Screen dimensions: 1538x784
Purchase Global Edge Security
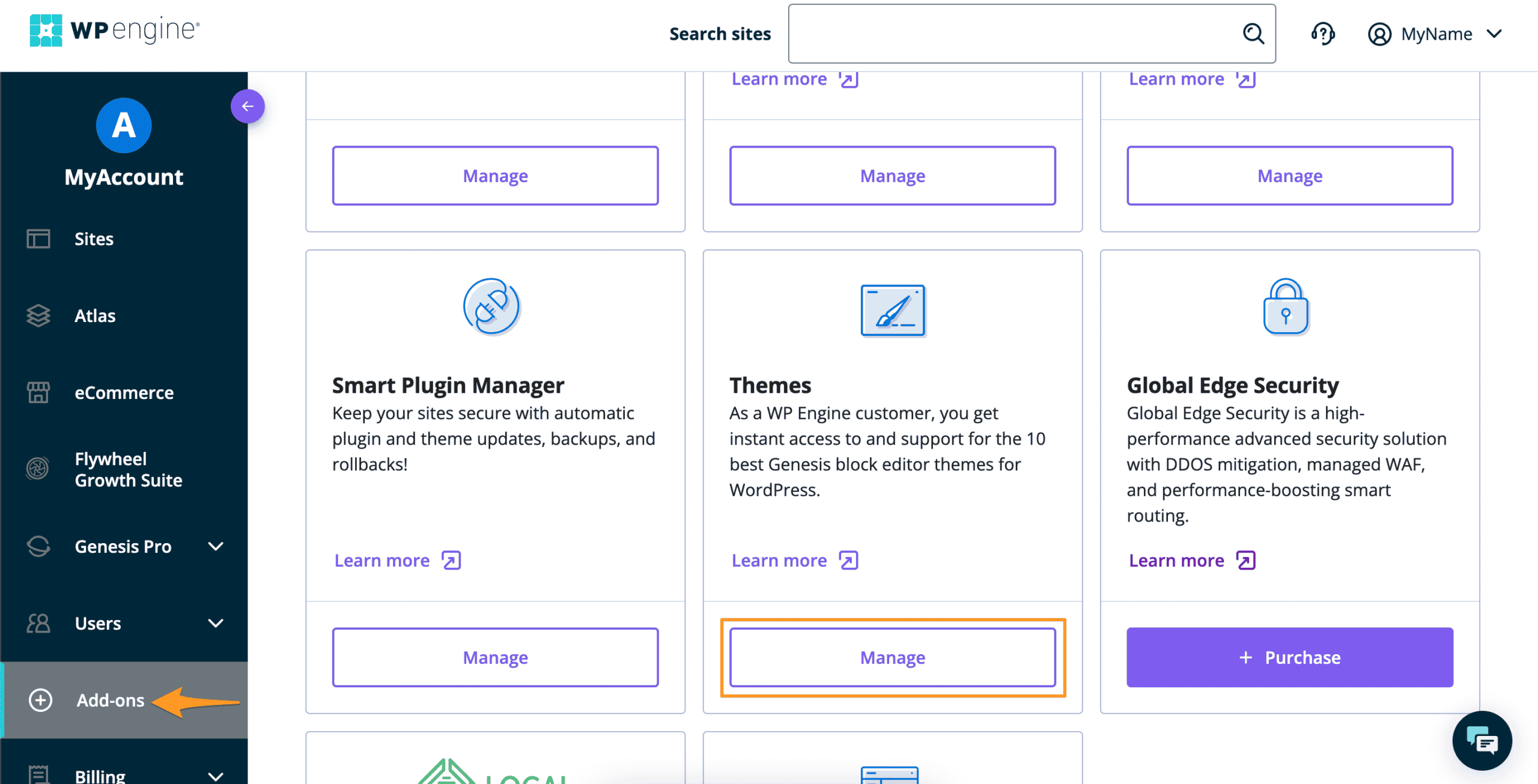1289,657
